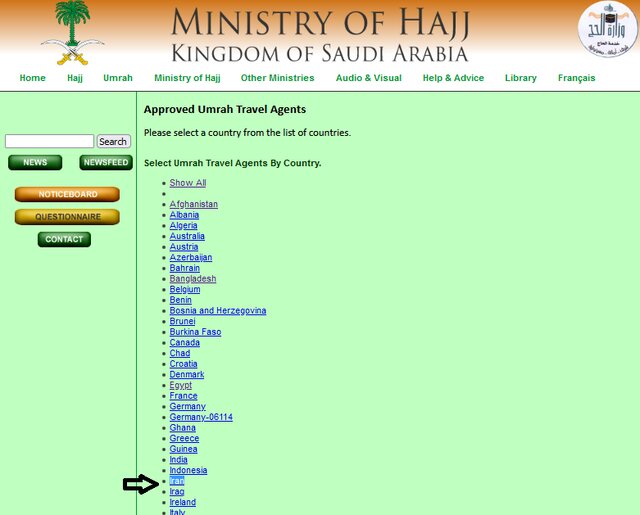The width and height of the screenshot is (640, 515).
Task: Select Umrah in the navigation bar
Action: coord(118,78)
